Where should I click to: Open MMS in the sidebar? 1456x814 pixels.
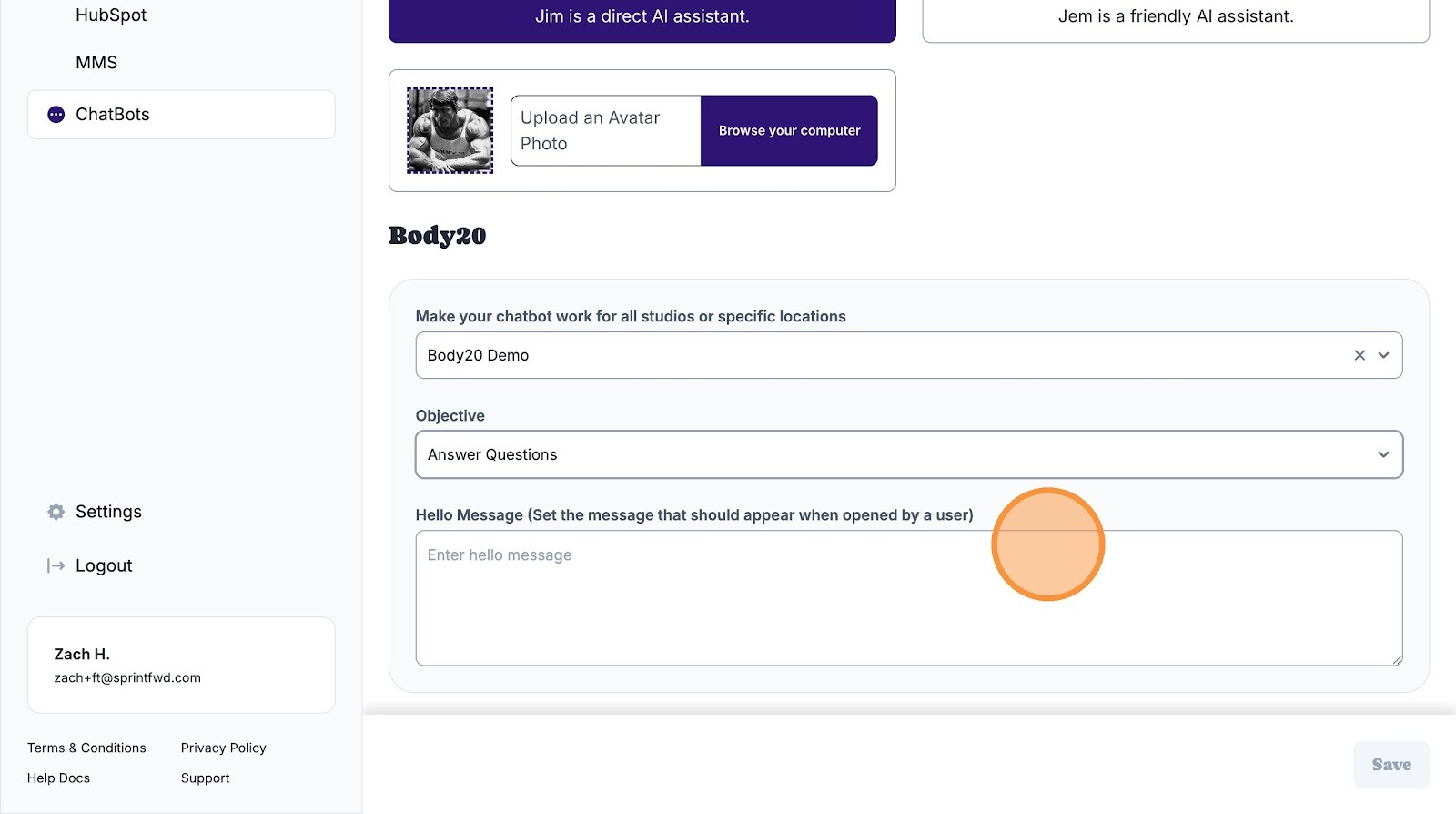tap(96, 62)
